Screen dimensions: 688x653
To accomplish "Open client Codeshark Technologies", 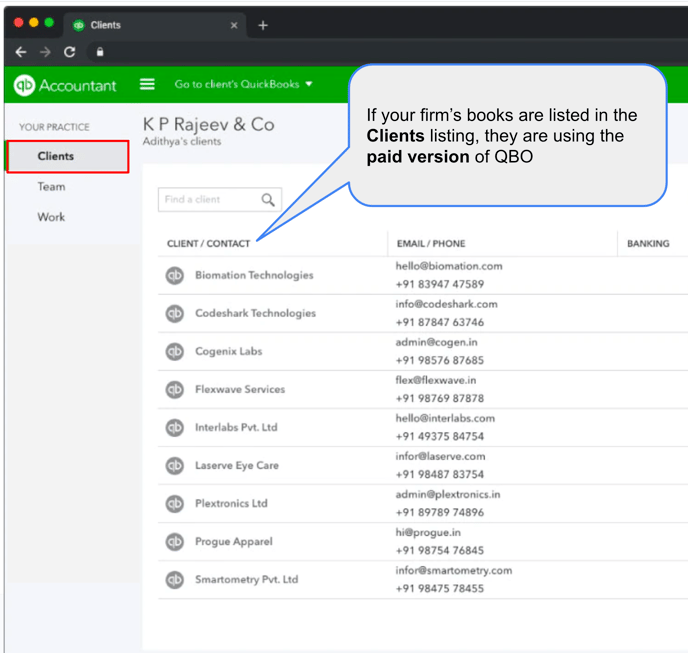I will coord(255,313).
